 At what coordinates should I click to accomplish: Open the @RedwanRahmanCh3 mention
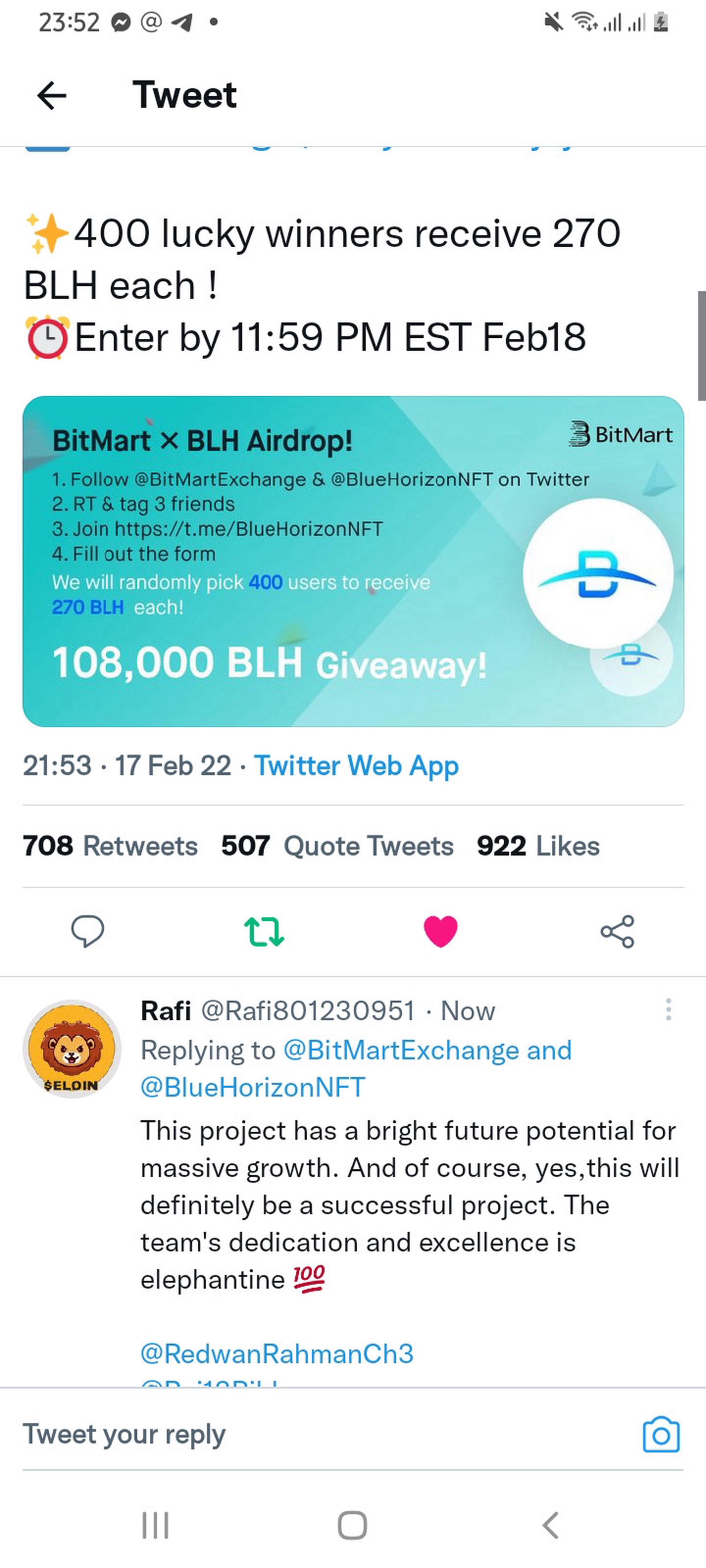(277, 1354)
